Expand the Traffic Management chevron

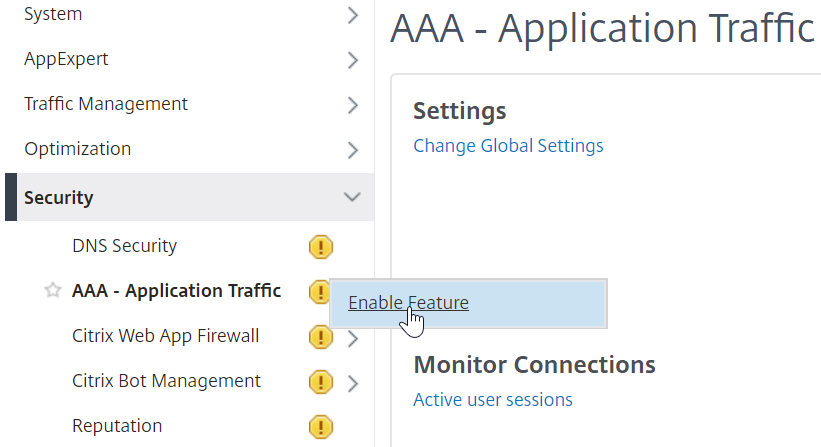[x=353, y=105]
